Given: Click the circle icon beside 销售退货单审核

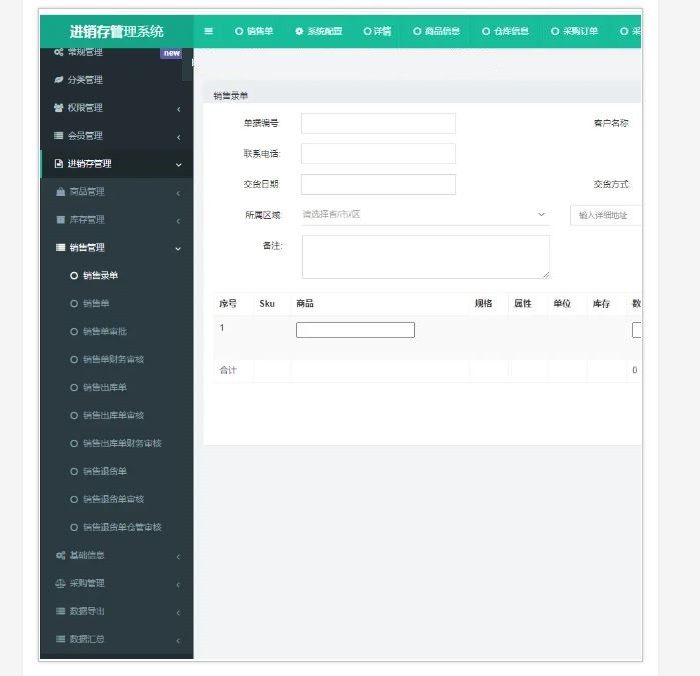Looking at the screenshot, I should 74,500.
